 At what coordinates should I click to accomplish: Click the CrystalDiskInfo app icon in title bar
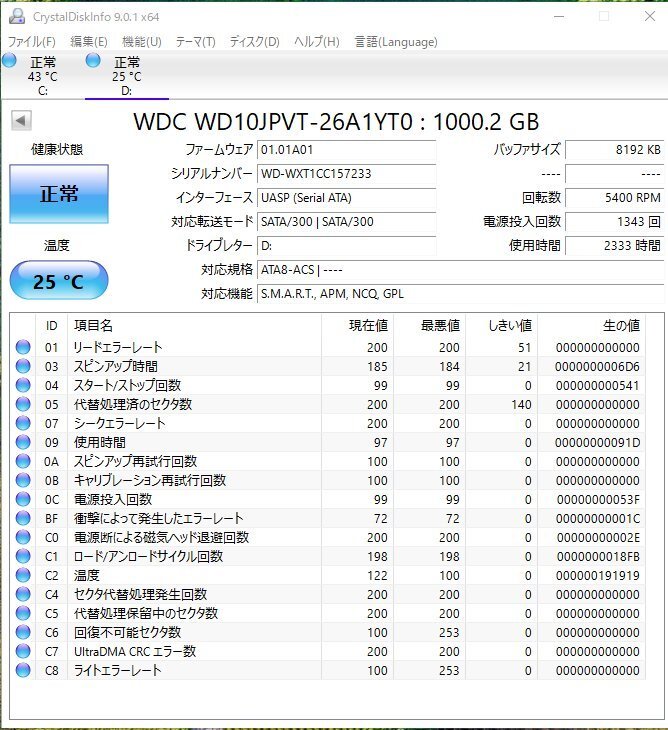(x=17, y=16)
